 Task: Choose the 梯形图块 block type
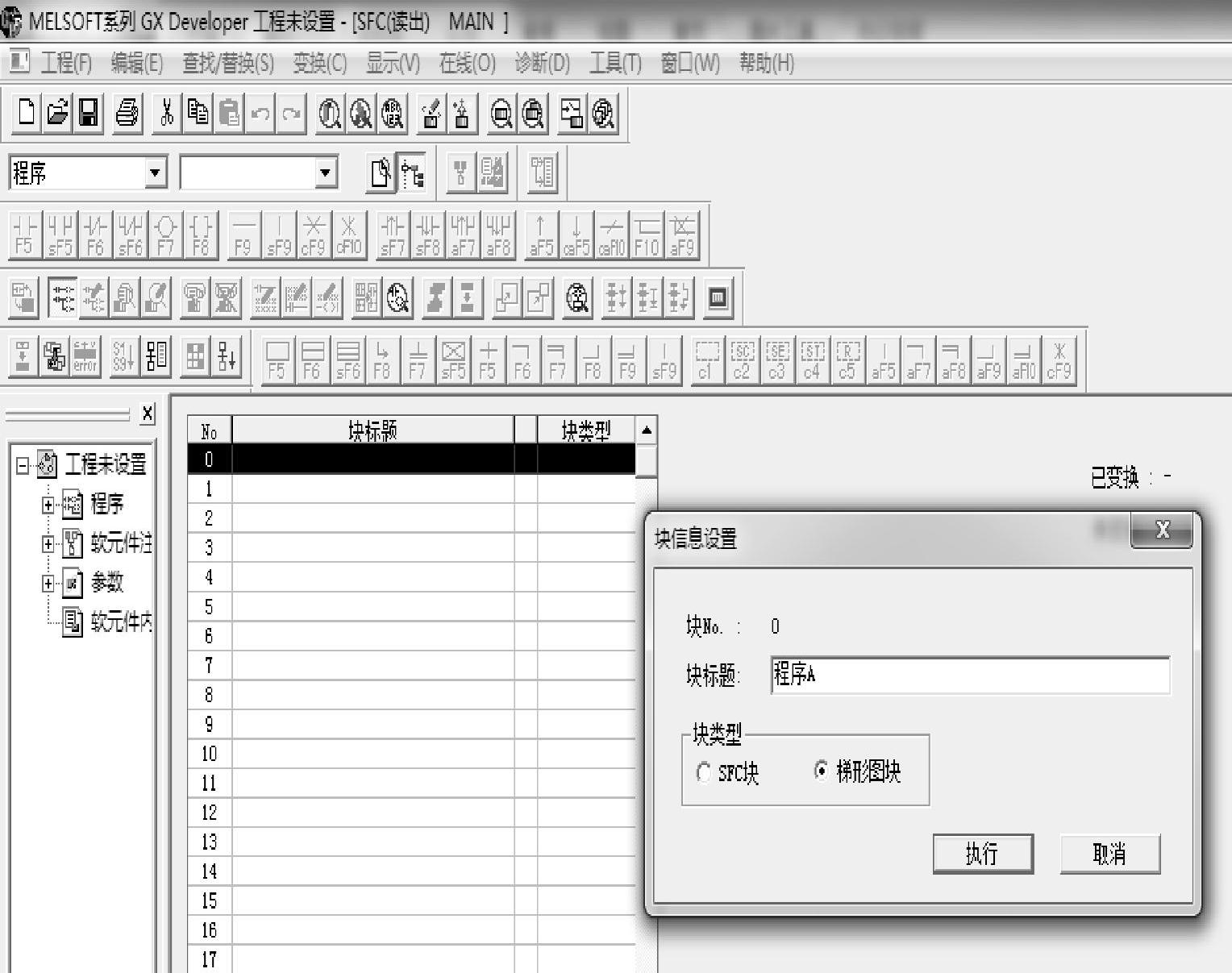point(858,771)
